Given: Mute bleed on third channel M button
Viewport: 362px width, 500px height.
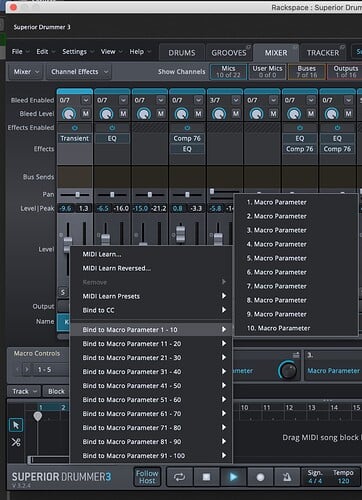Looking at the screenshot, I should (x=161, y=114).
